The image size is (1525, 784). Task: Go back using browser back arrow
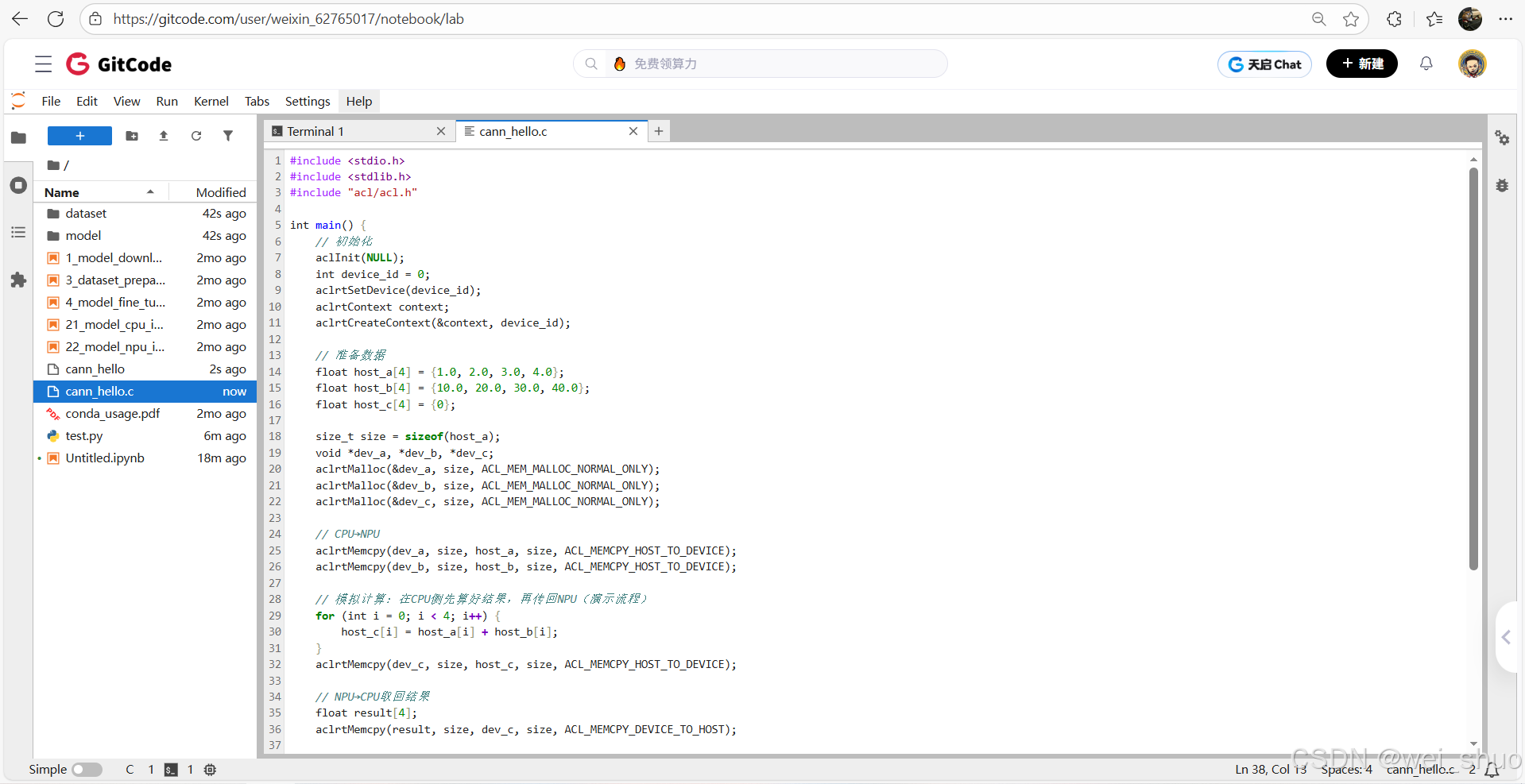click(x=20, y=19)
